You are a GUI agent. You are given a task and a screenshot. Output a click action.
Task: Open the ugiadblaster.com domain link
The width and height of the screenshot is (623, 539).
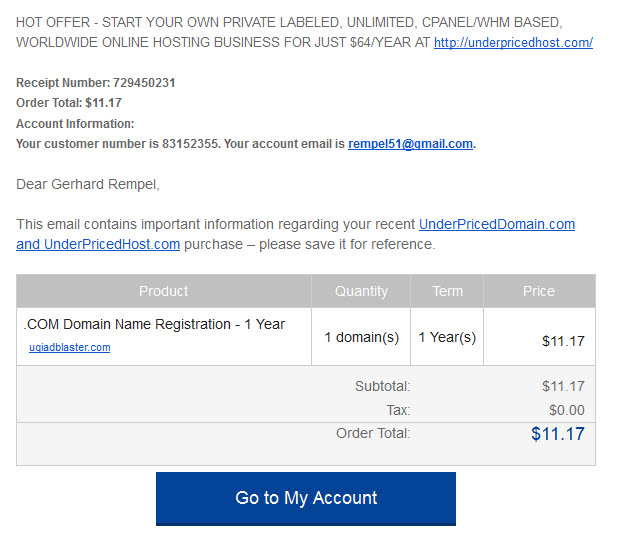pyautogui.click(x=70, y=347)
